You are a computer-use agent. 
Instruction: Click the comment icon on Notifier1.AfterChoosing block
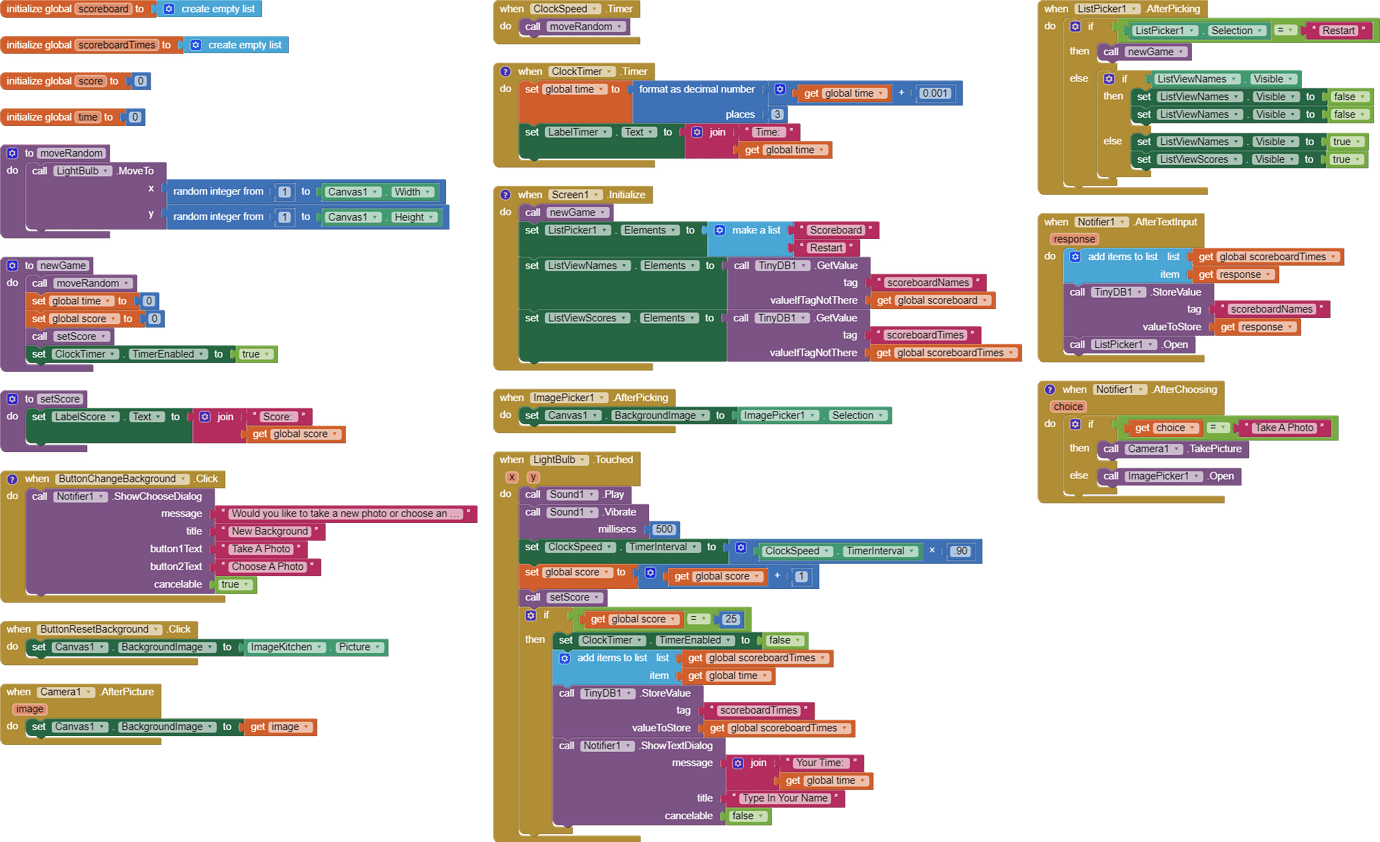(1049, 390)
